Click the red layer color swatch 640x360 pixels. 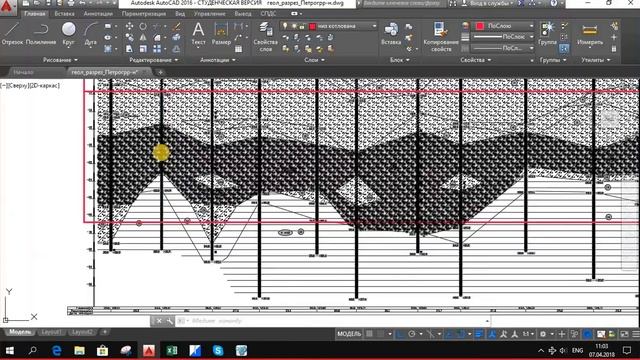pyautogui.click(x=313, y=27)
